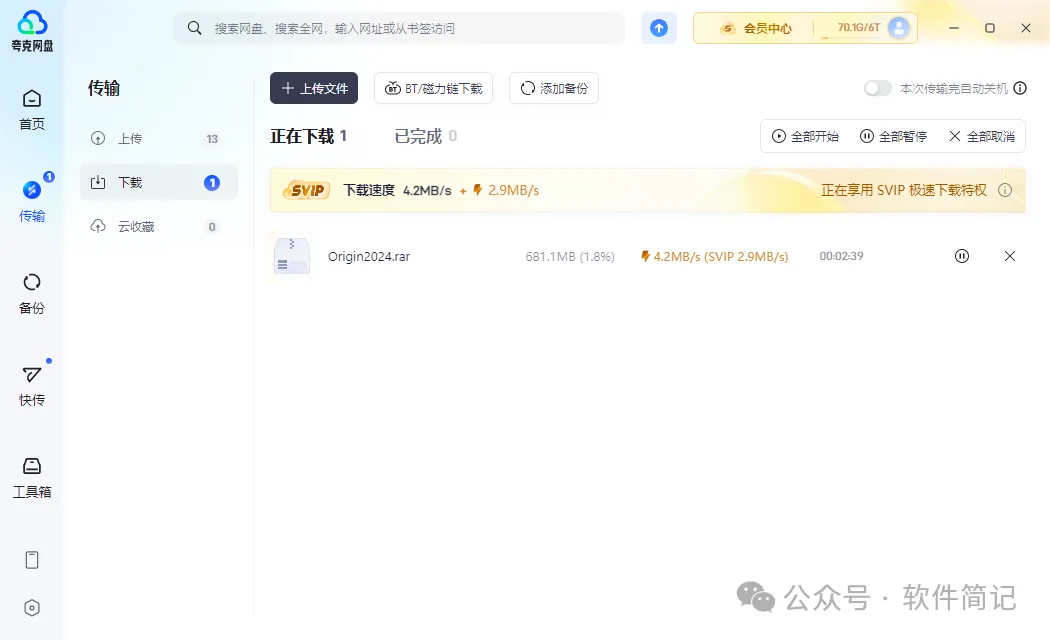Open the 备份 backup section

click(x=31, y=294)
